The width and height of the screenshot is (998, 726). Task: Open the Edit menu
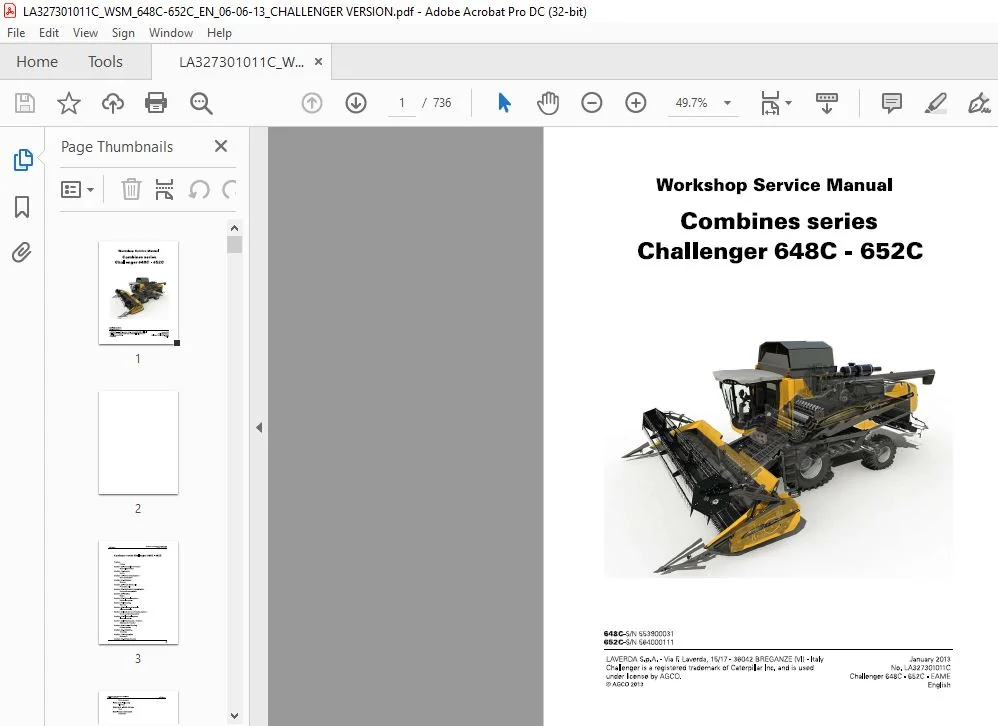48,33
